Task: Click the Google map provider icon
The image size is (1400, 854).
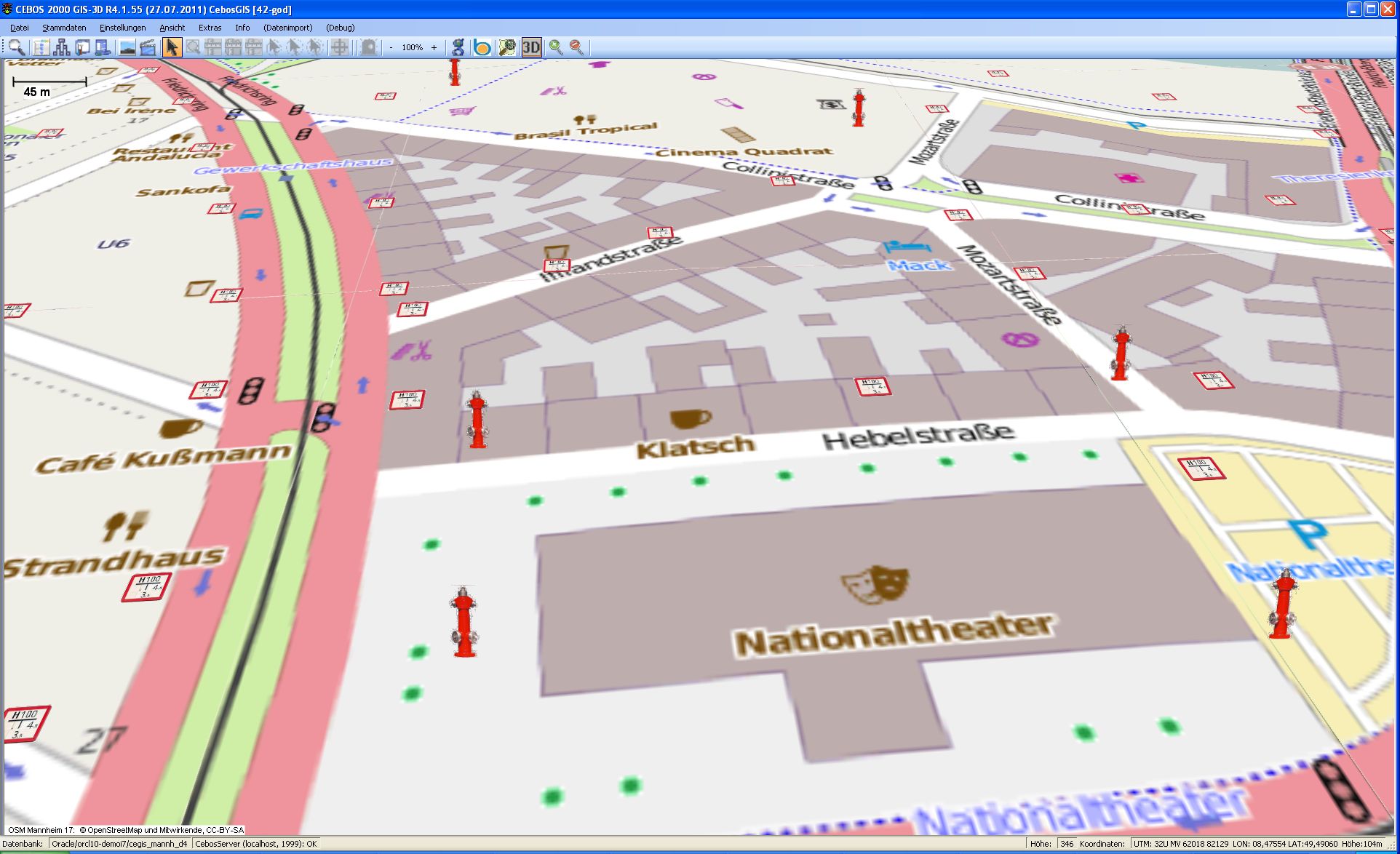Action: coord(458,48)
